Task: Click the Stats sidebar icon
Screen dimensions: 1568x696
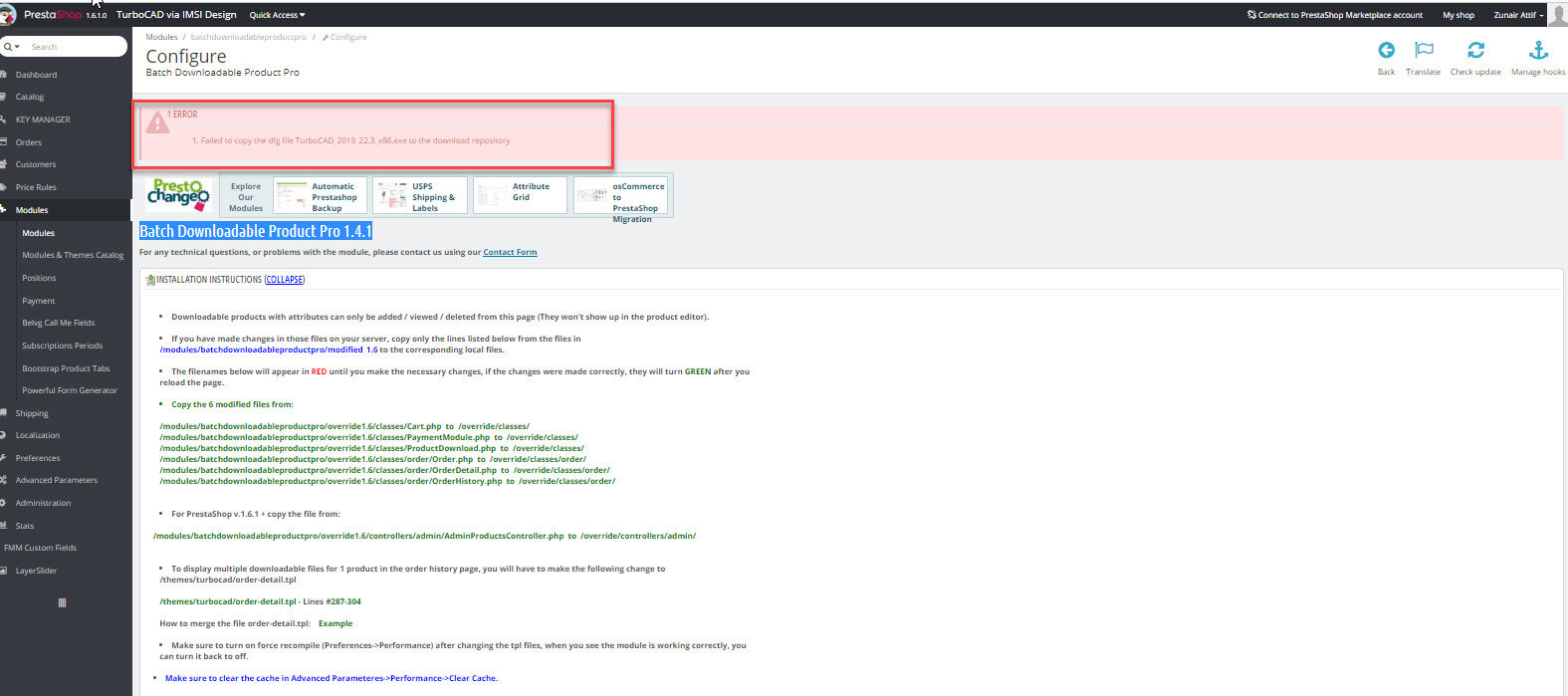Action: click(4, 526)
